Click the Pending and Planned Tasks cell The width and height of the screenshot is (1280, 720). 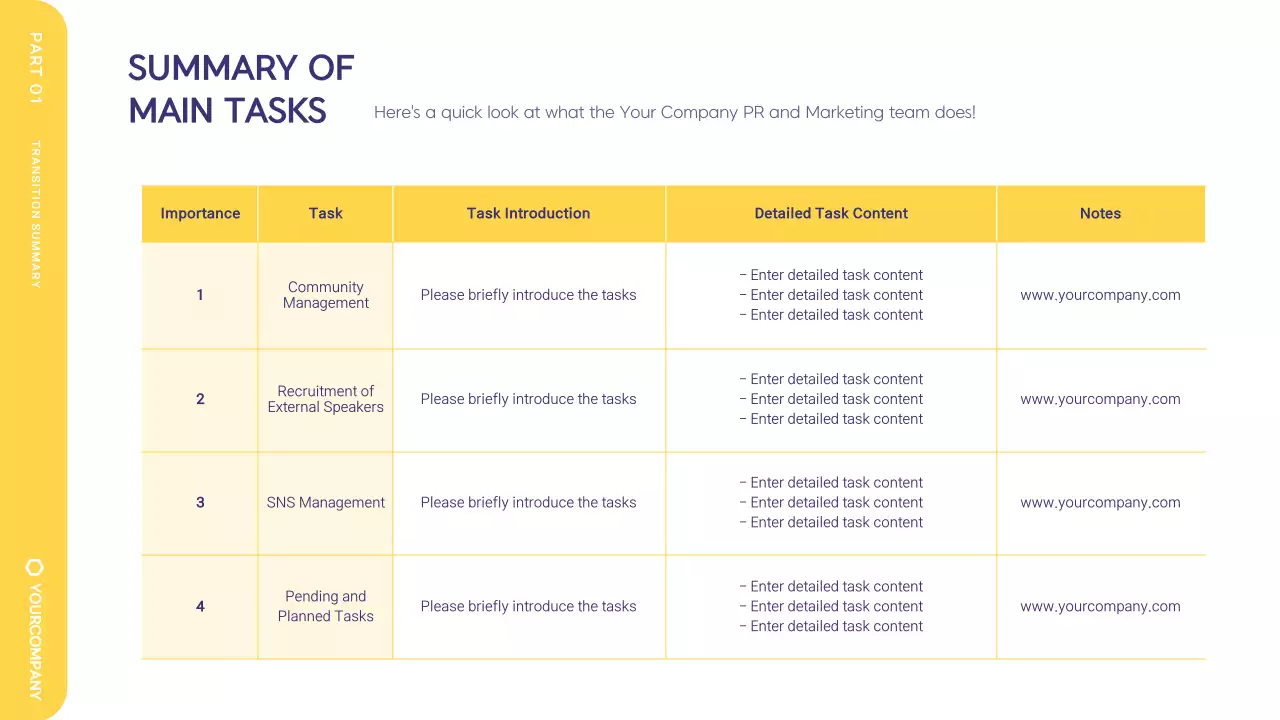[x=326, y=606]
